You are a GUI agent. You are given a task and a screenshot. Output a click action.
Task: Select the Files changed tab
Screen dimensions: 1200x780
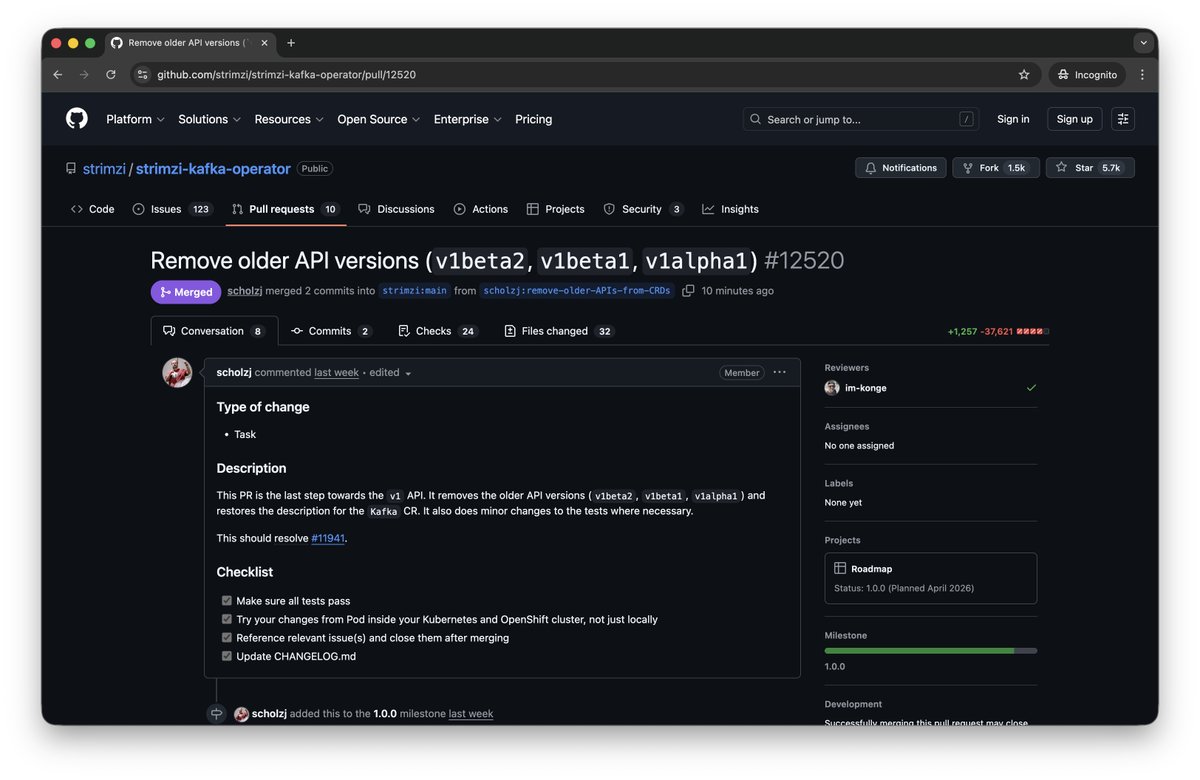coord(559,331)
